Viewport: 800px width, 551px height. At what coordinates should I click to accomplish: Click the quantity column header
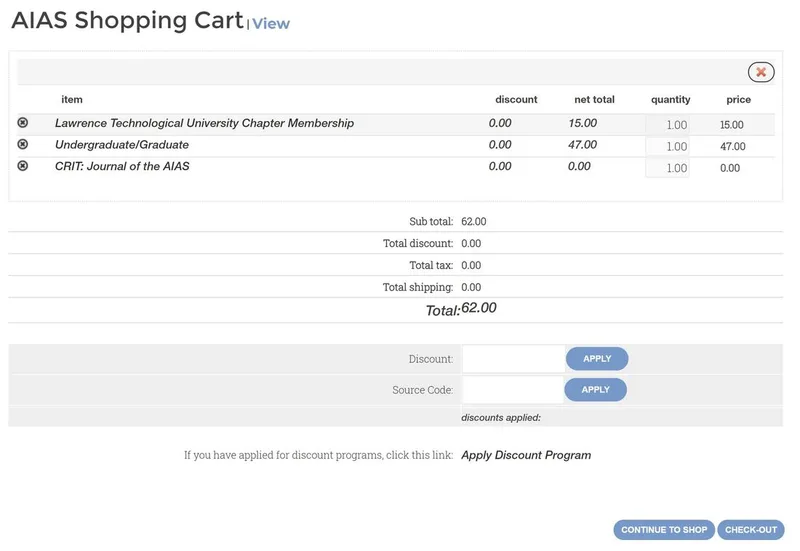(670, 100)
